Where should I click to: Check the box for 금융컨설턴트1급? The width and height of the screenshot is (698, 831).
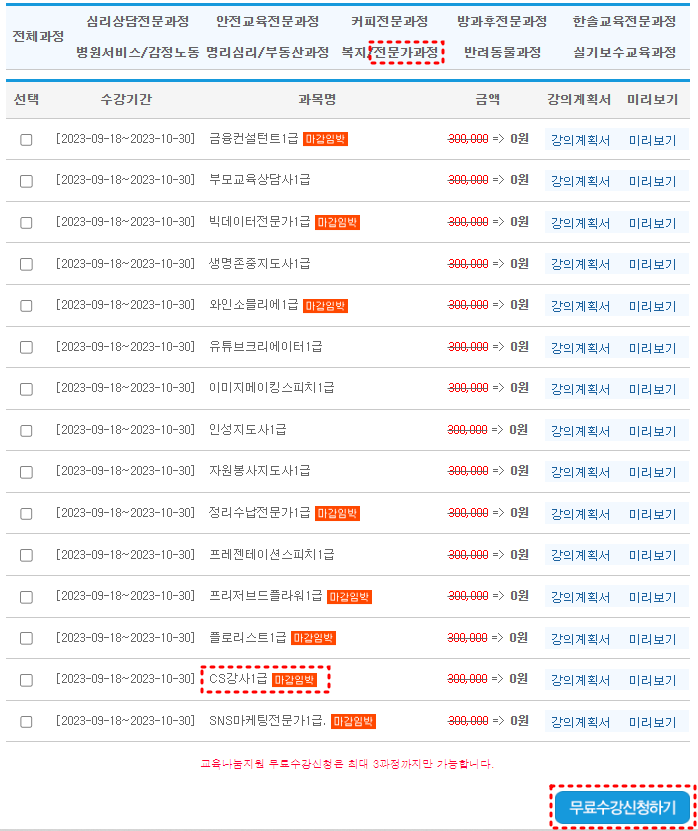[26, 140]
